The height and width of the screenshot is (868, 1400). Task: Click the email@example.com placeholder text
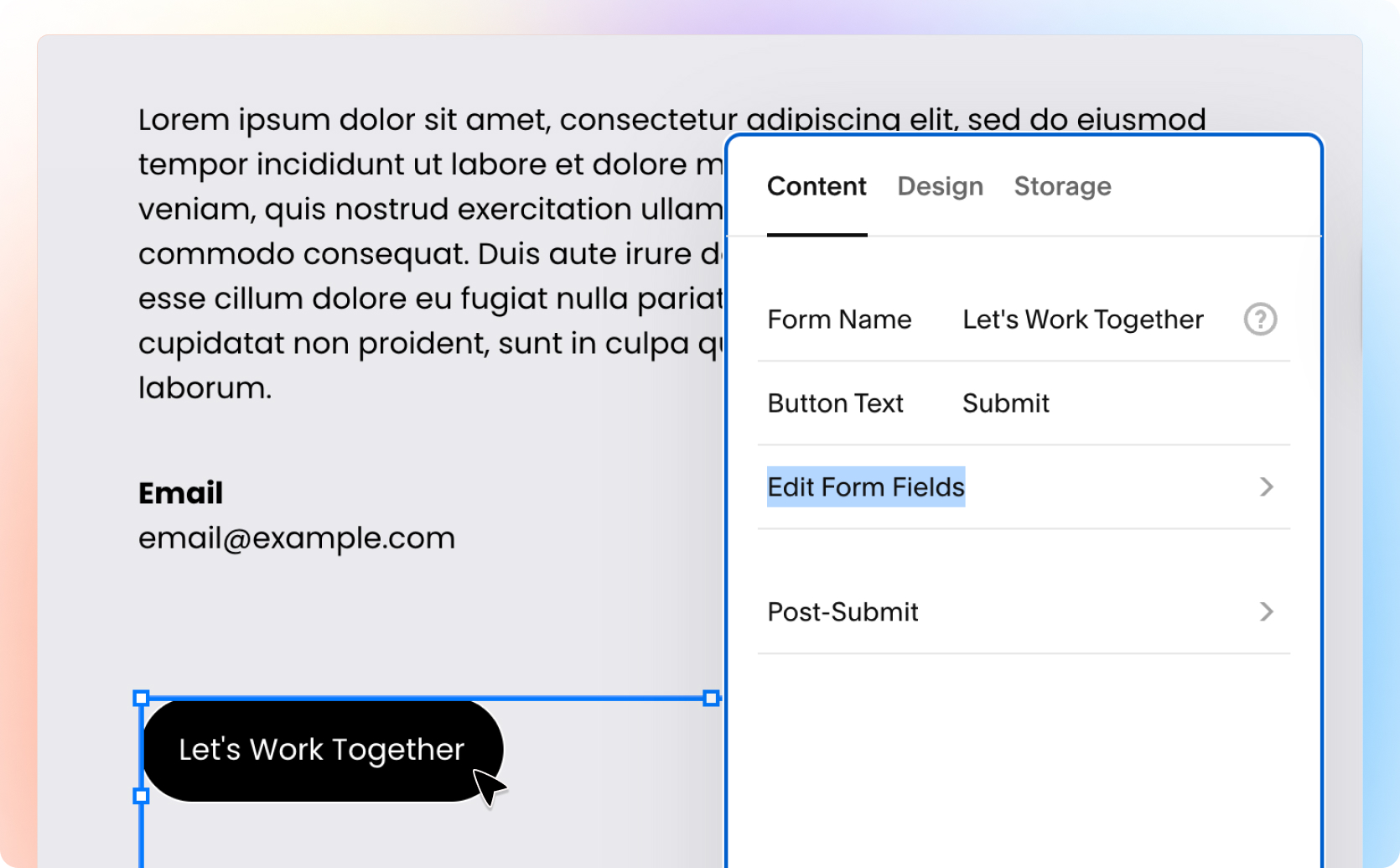tap(297, 538)
